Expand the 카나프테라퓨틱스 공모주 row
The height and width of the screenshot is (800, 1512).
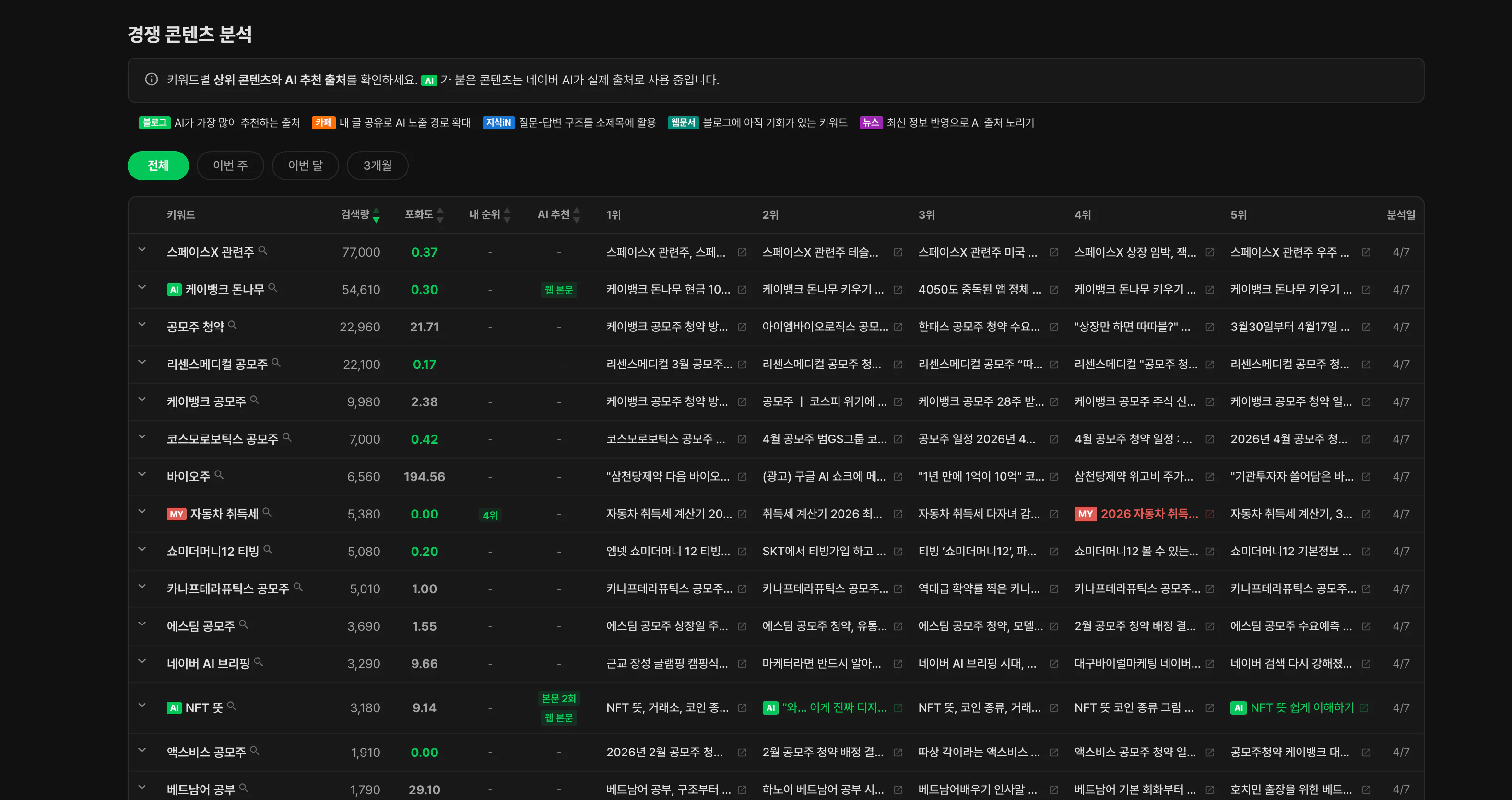[142, 587]
